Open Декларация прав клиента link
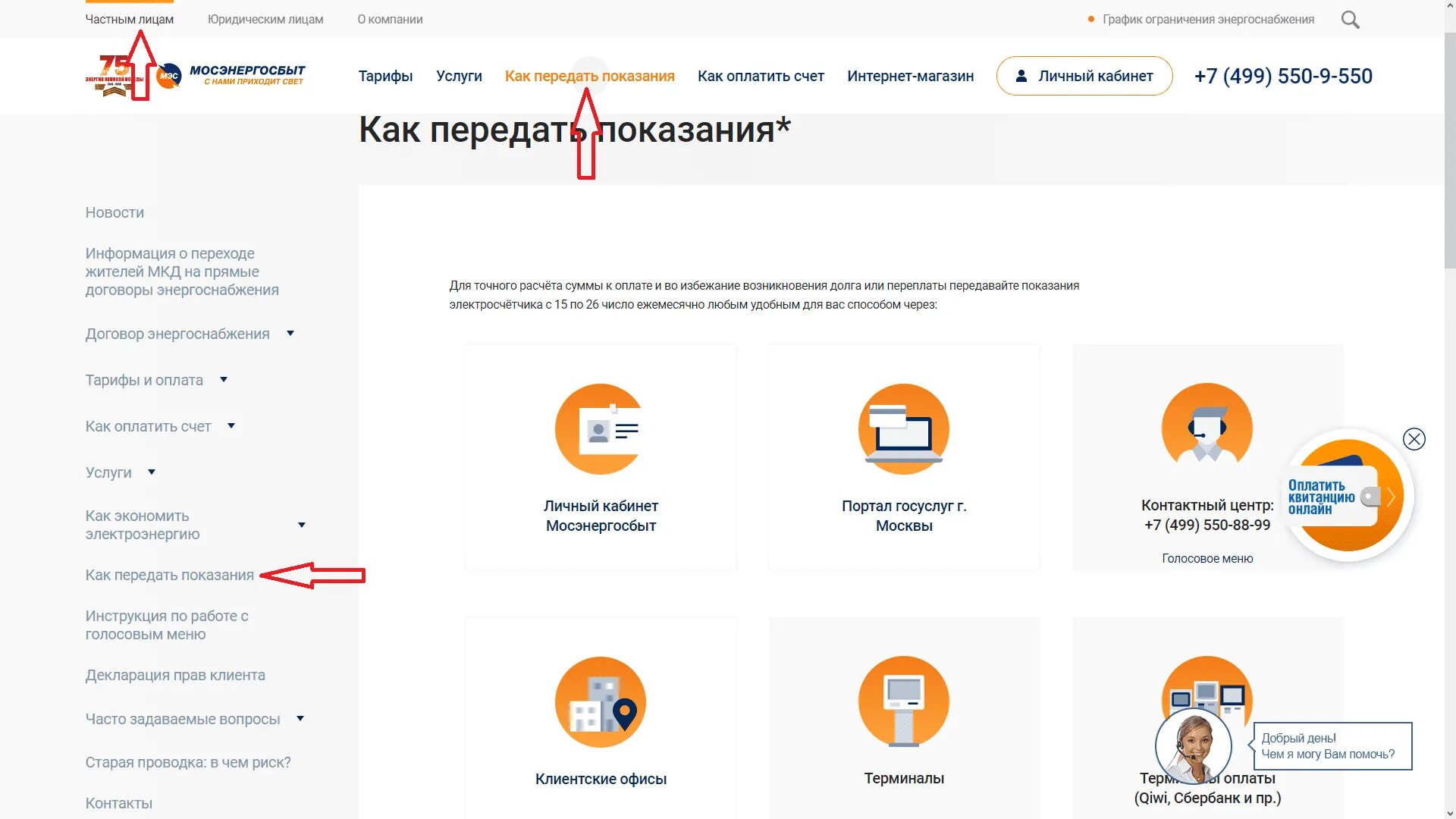 175,675
